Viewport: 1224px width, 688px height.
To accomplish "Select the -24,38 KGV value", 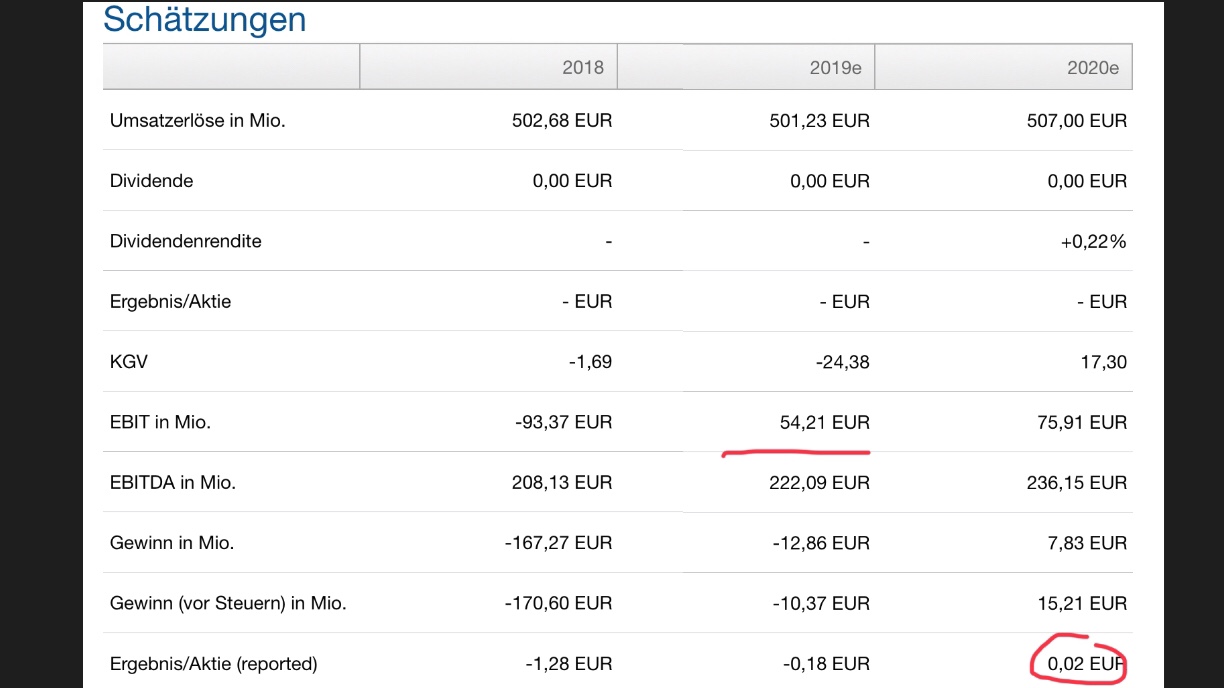I will (842, 362).
